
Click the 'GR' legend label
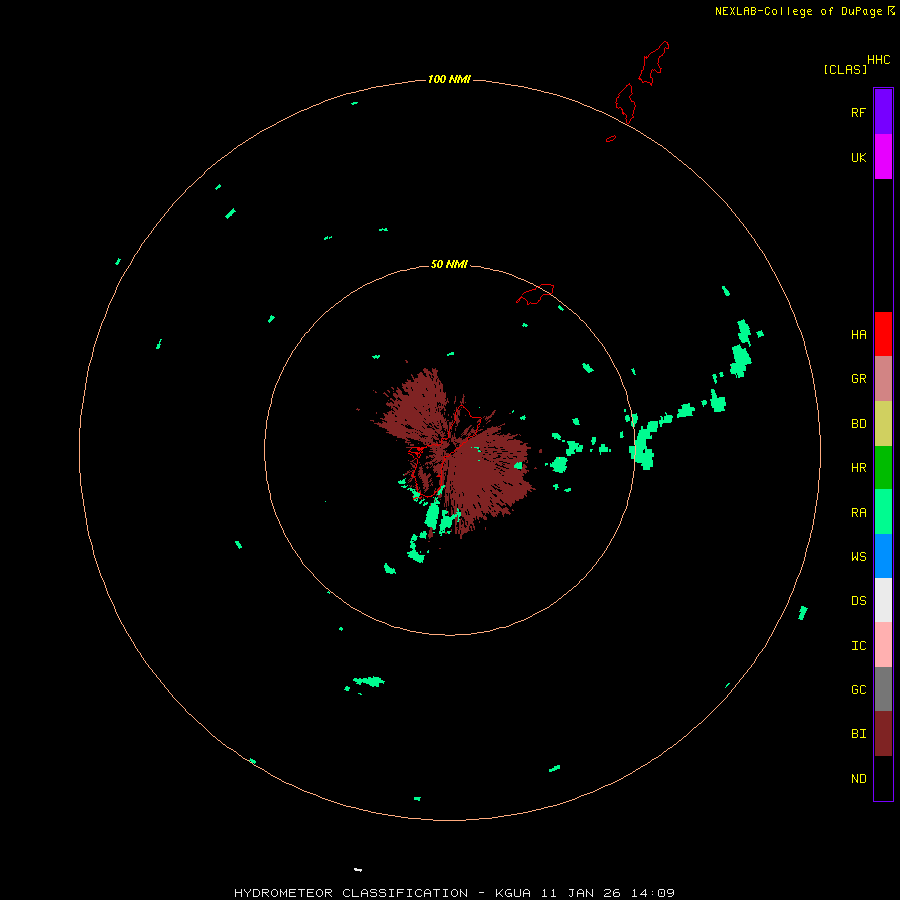(859, 379)
